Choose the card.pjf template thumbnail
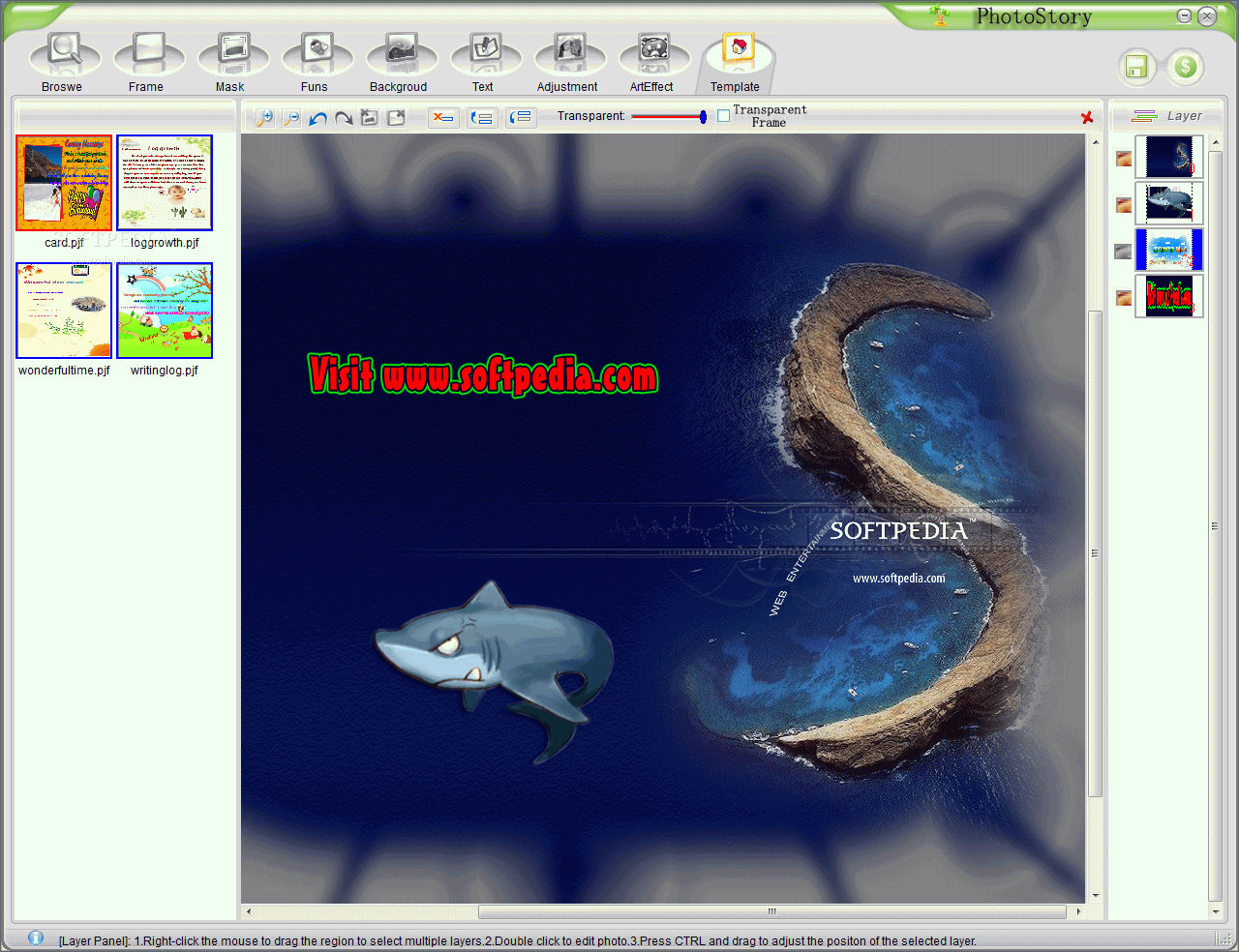1239x952 pixels. [64, 183]
